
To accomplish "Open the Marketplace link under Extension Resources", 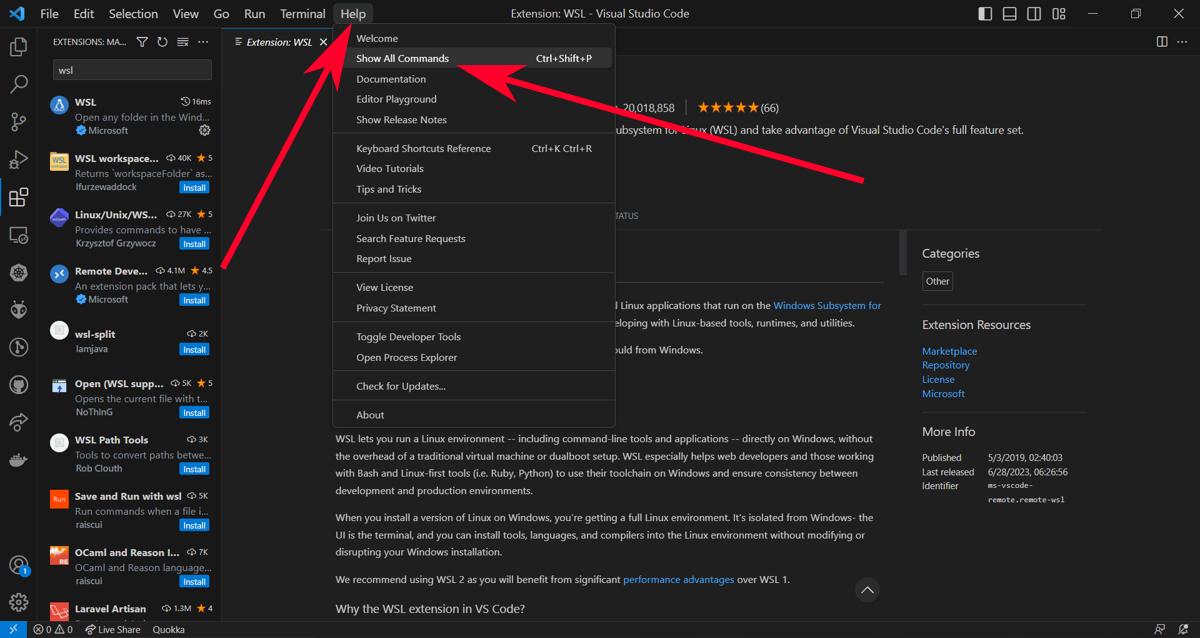I will click(948, 350).
